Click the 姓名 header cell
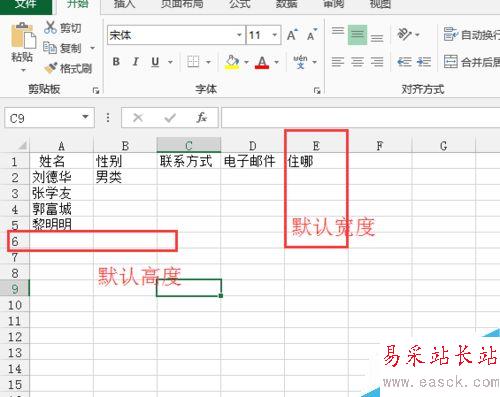500x397 pixels. pos(61,161)
